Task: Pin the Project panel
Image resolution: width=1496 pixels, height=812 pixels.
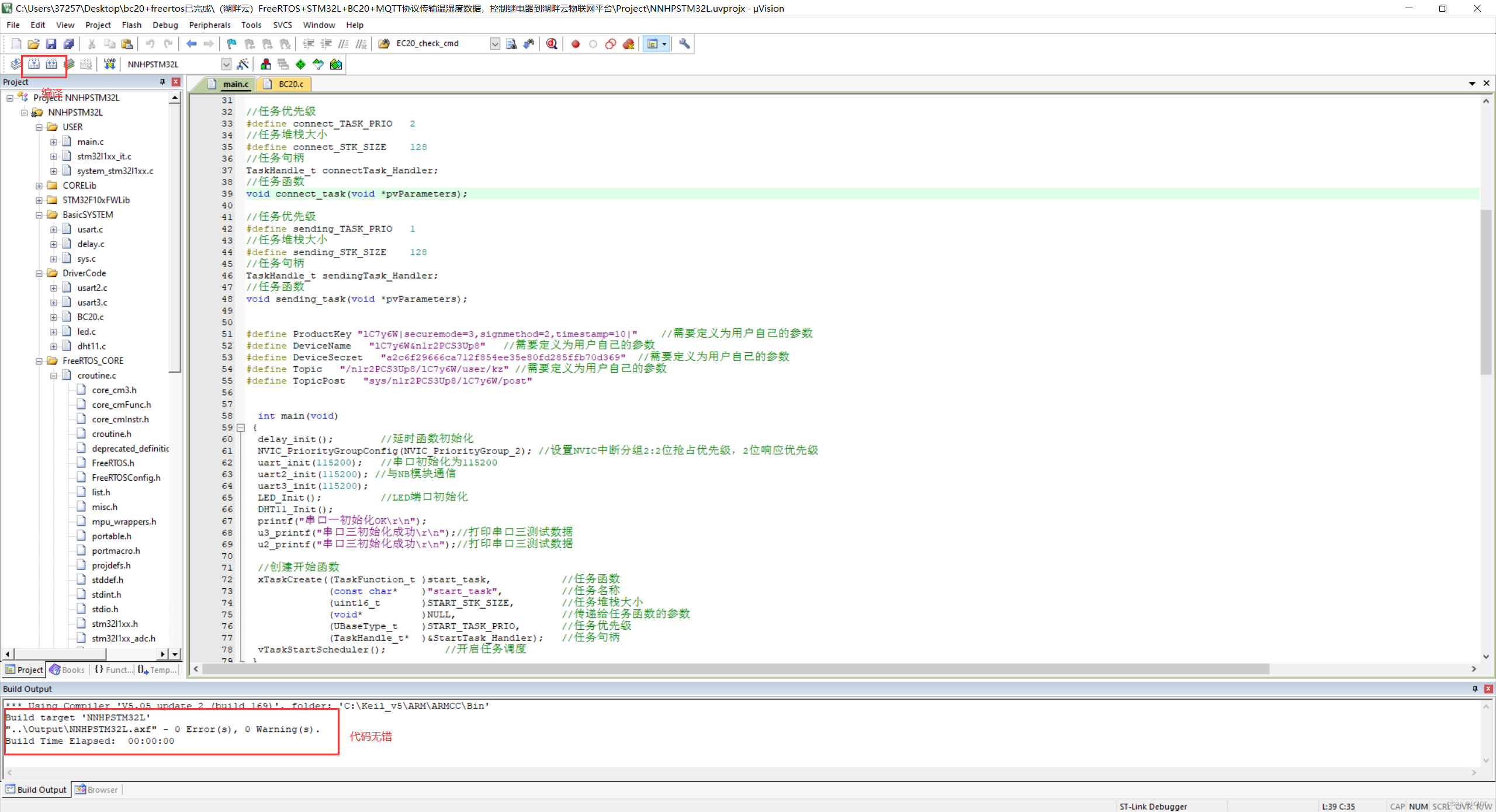Action: click(x=162, y=82)
